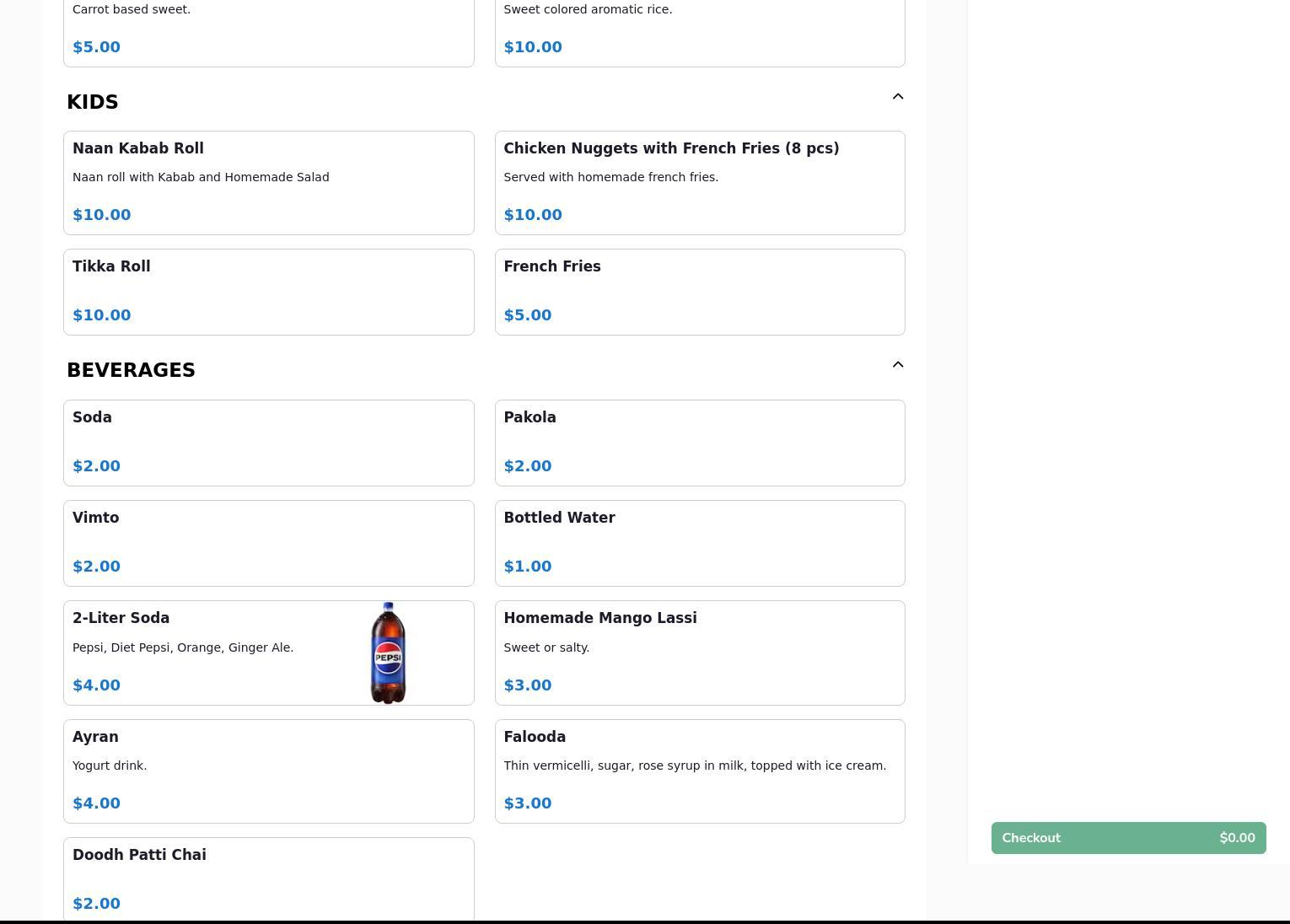Choose Chicken Nuggets with French Fries
The height and width of the screenshot is (924, 1290).
[699, 182]
